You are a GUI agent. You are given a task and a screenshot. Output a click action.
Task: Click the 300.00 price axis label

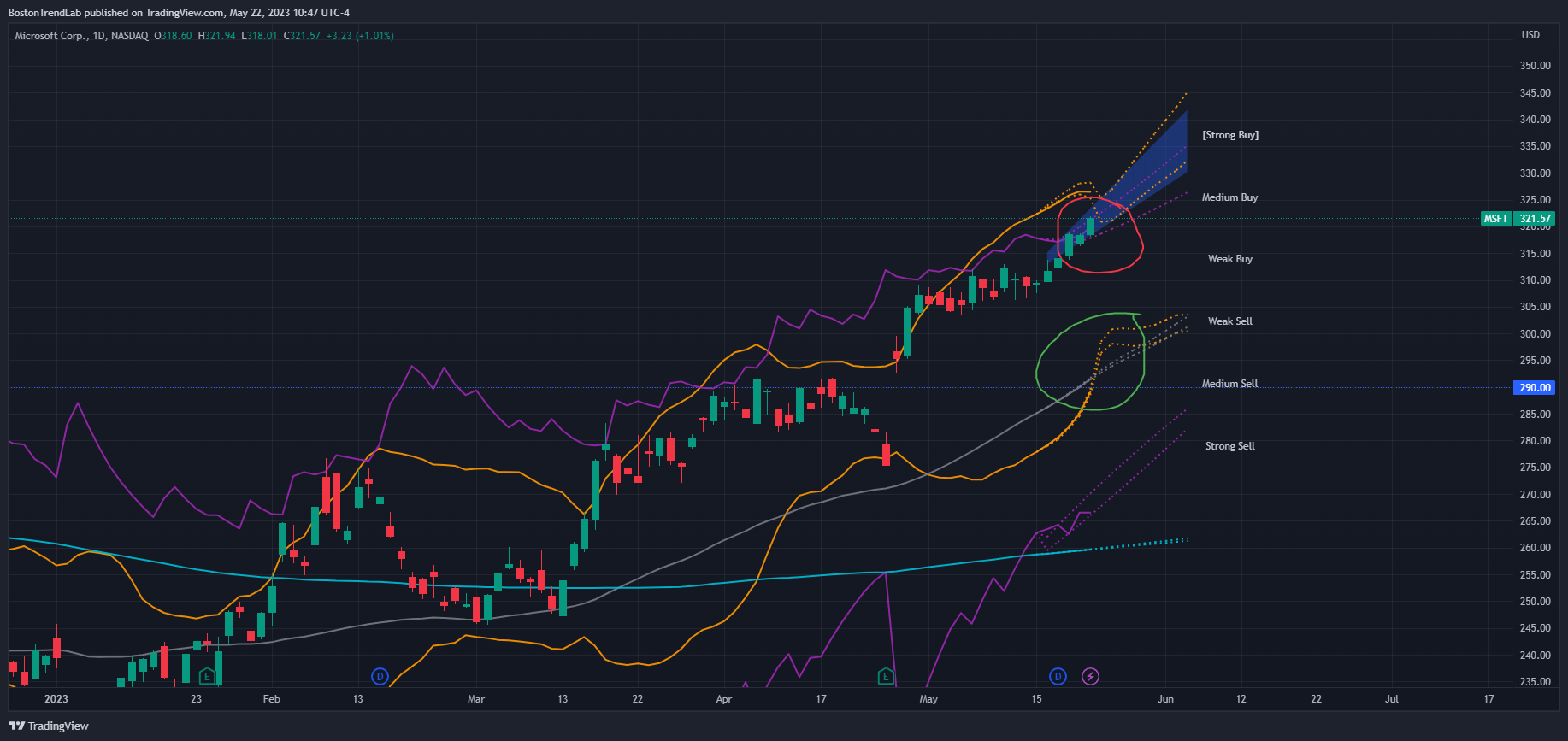point(1535,334)
